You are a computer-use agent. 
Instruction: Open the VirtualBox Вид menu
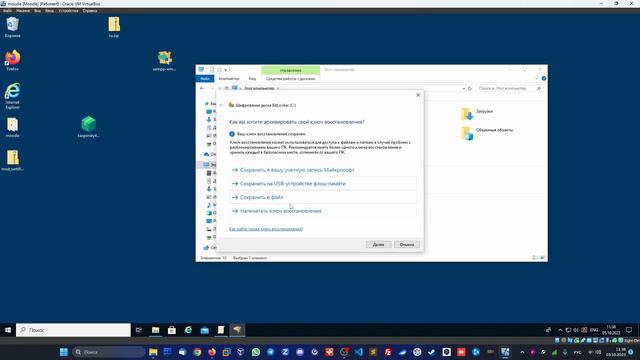click(38, 11)
